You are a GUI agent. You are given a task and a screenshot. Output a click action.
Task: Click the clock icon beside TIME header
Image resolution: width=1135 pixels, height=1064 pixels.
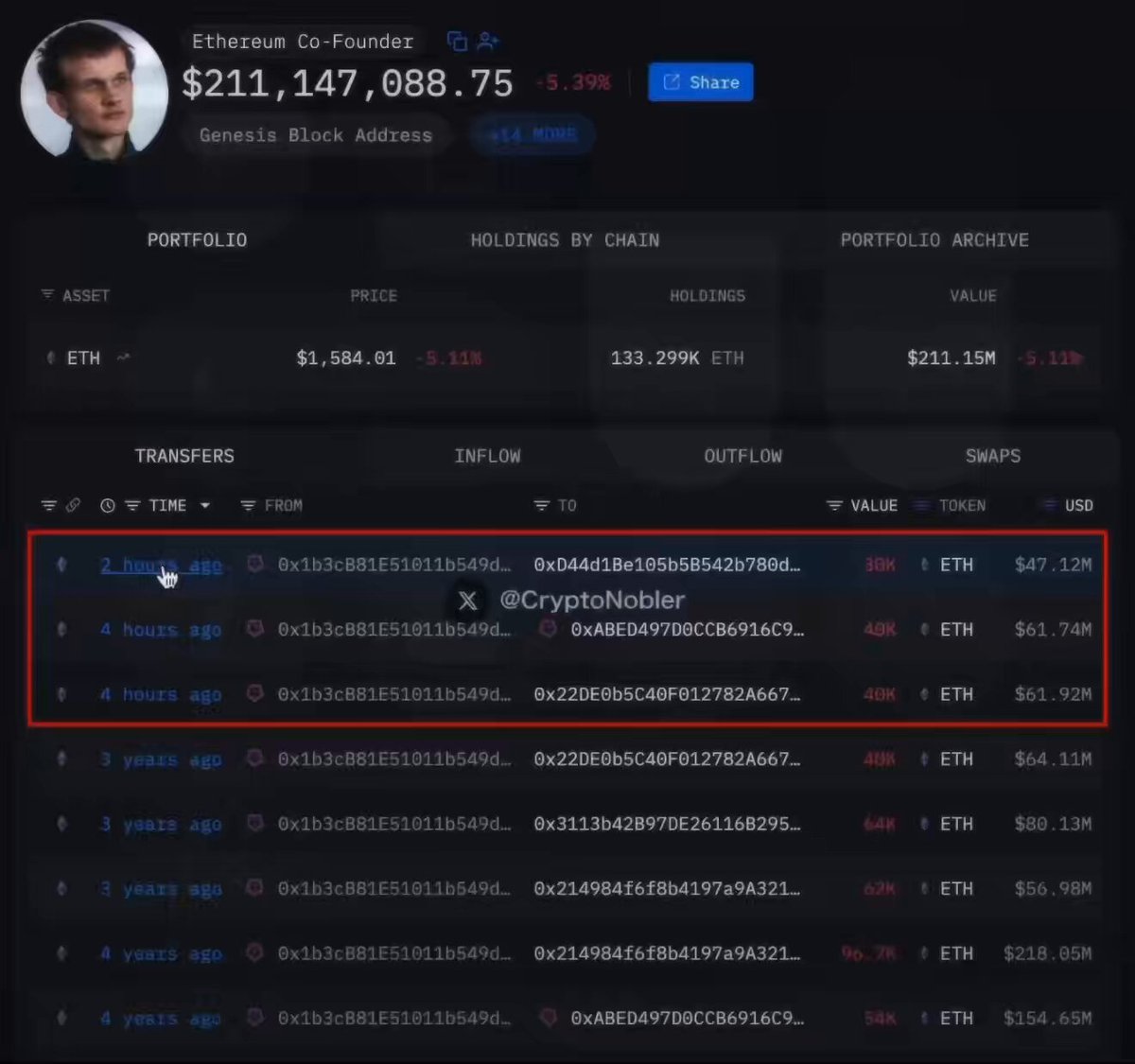pyautogui.click(x=108, y=506)
